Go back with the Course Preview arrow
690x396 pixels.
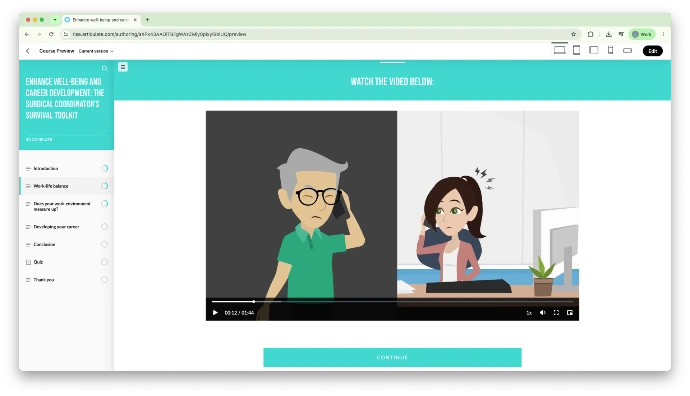(28, 51)
